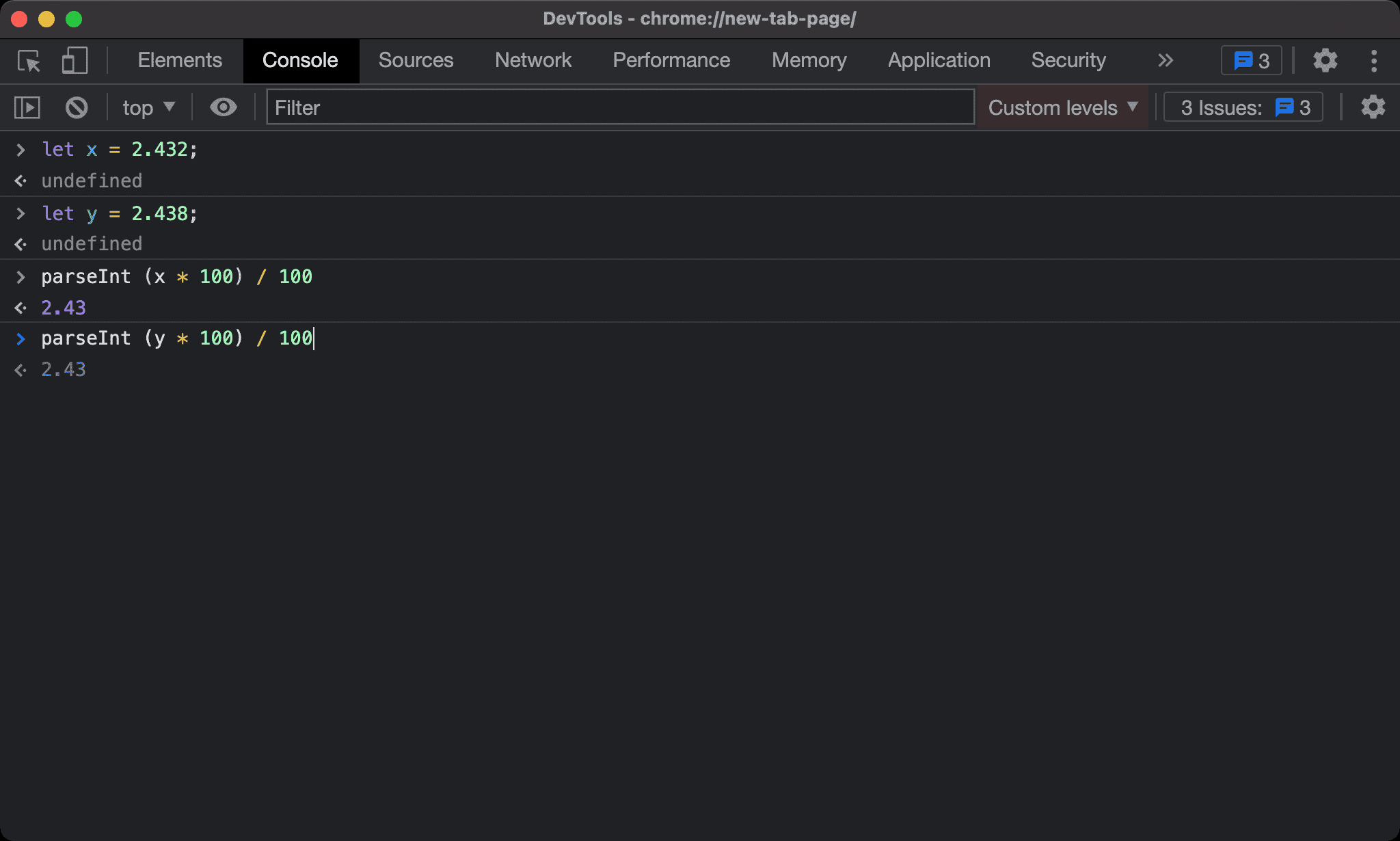Expand the top context selector dropdown

point(148,107)
